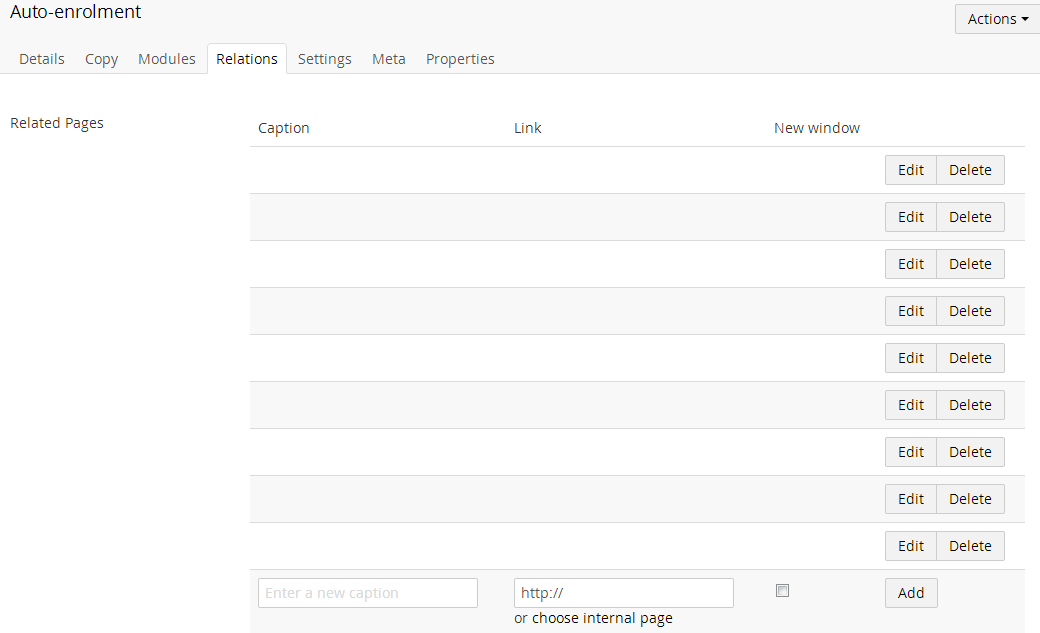This screenshot has width=1040, height=633.
Task: Open the Meta tab
Action: pyautogui.click(x=389, y=59)
